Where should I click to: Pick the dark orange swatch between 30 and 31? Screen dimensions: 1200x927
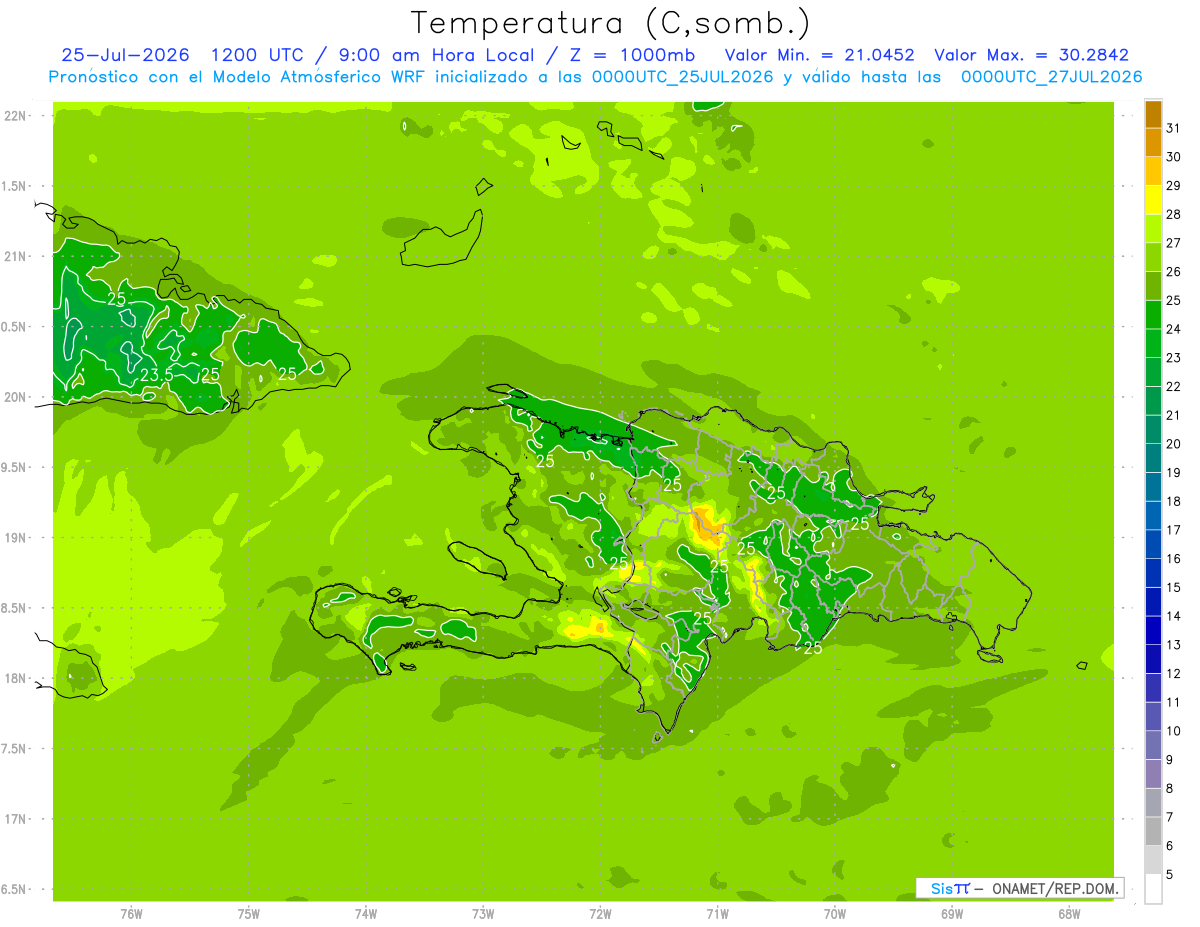(x=1154, y=143)
